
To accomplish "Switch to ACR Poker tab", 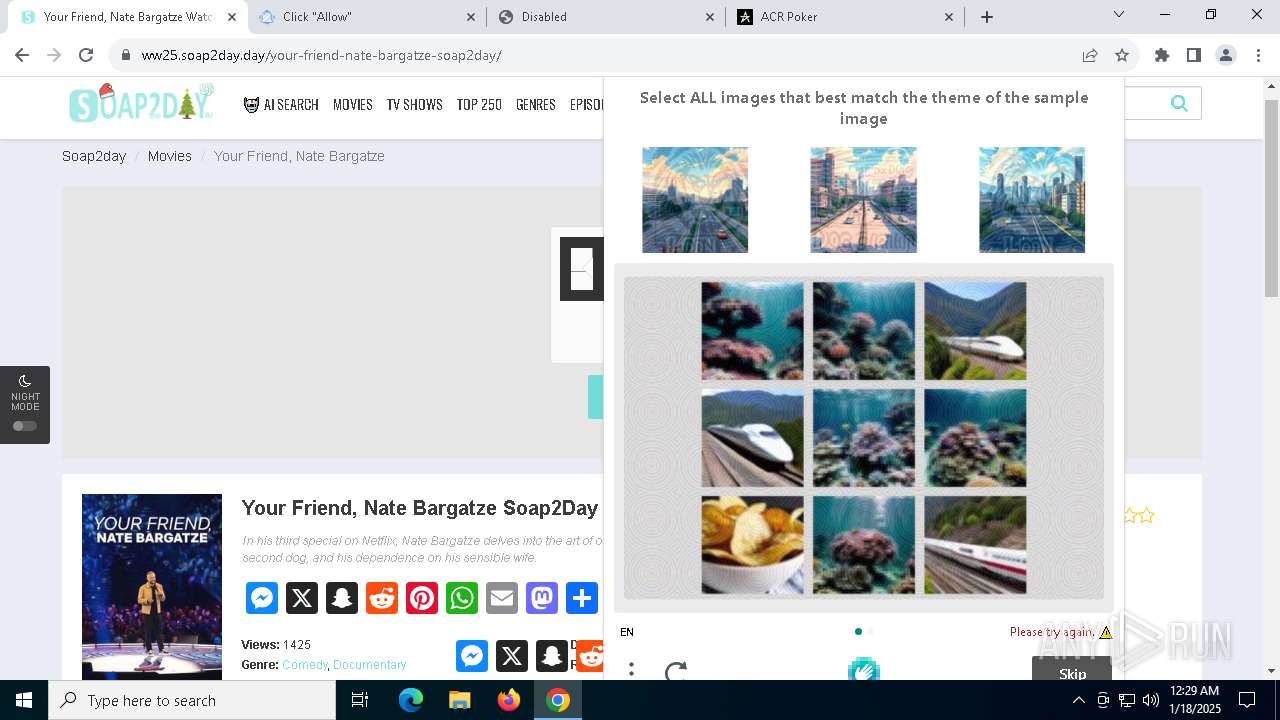I will tap(846, 17).
